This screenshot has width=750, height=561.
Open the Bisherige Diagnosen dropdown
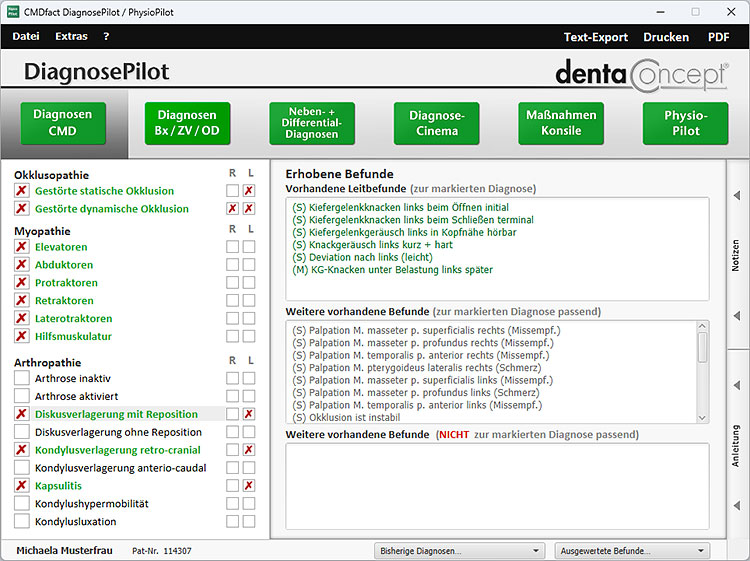pos(459,551)
